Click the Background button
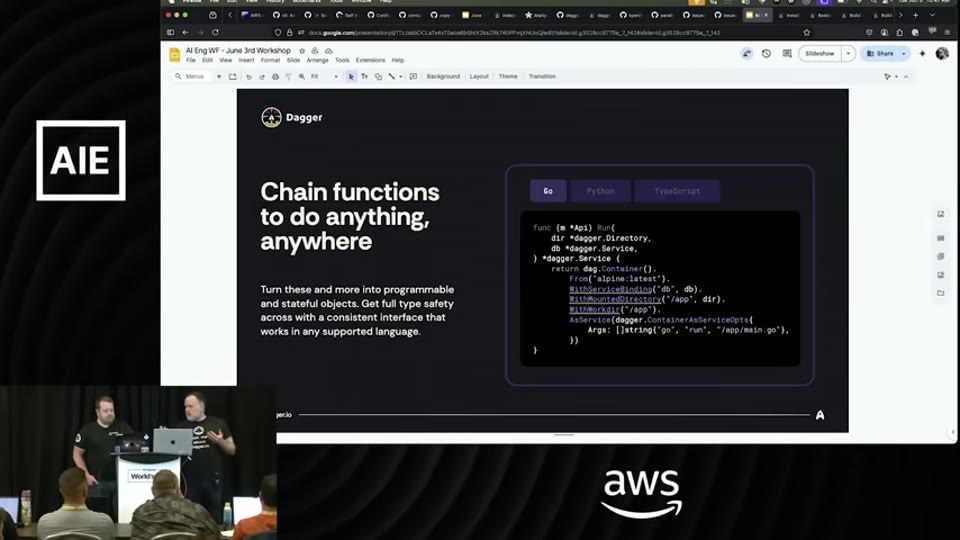The height and width of the screenshot is (540, 960). pyautogui.click(x=443, y=77)
